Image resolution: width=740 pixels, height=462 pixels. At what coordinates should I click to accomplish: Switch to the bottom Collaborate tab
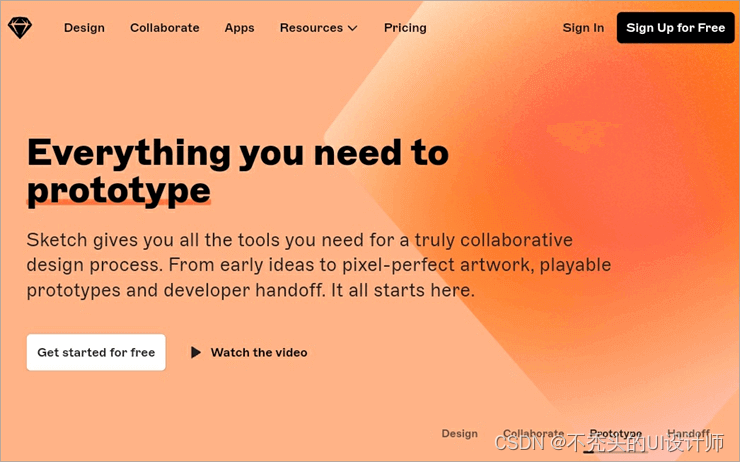(534, 433)
